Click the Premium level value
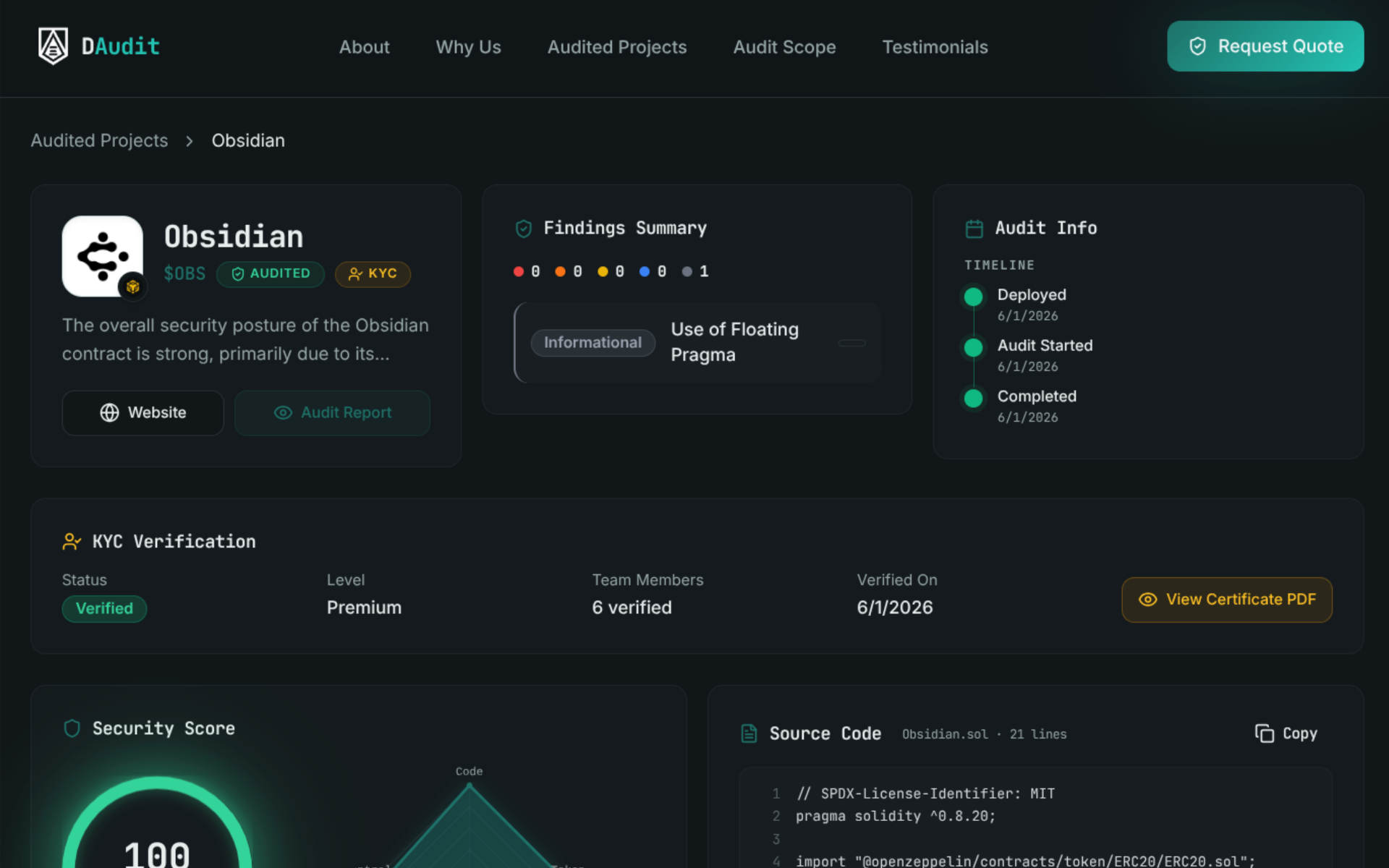1389x868 pixels. [x=364, y=608]
